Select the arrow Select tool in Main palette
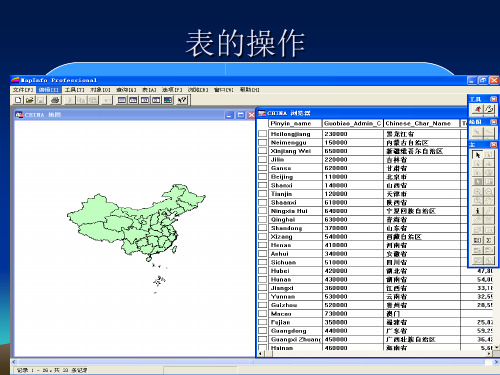This screenshot has width=500, height=375. pos(477,155)
